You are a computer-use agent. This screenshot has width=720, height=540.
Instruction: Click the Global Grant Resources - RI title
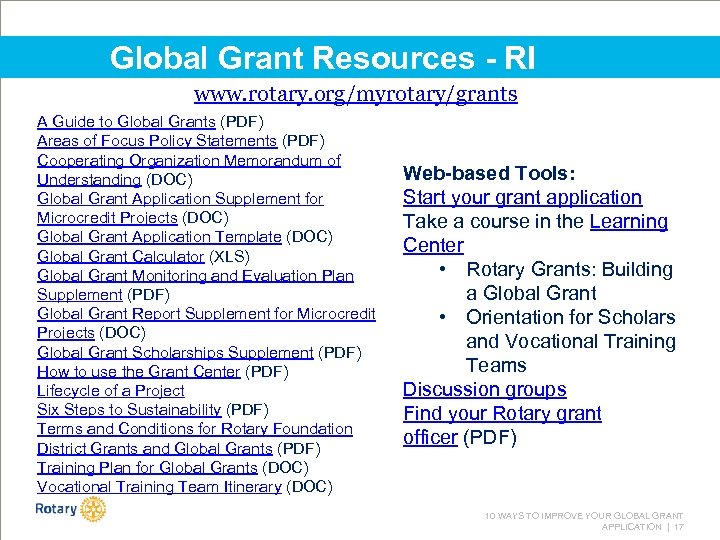tap(323, 58)
